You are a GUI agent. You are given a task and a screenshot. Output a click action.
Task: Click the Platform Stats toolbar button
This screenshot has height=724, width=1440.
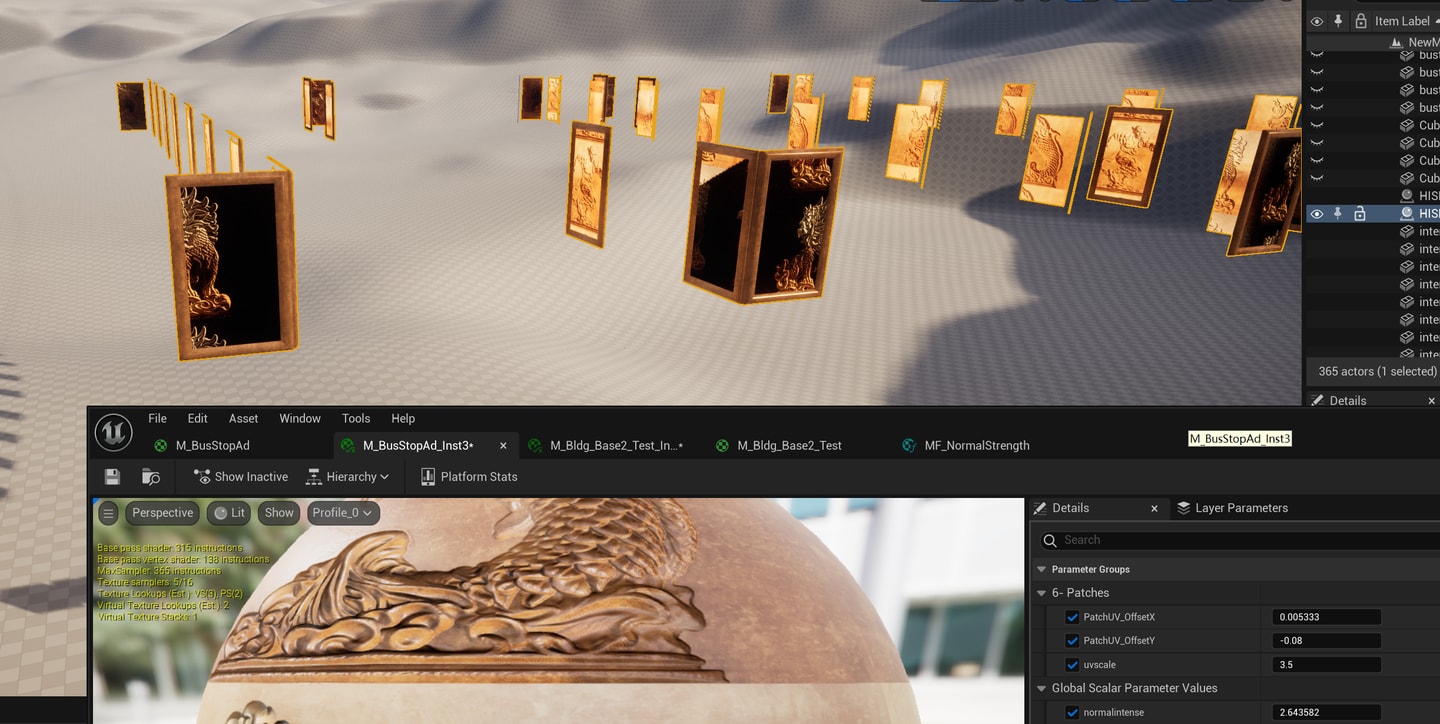pos(469,477)
